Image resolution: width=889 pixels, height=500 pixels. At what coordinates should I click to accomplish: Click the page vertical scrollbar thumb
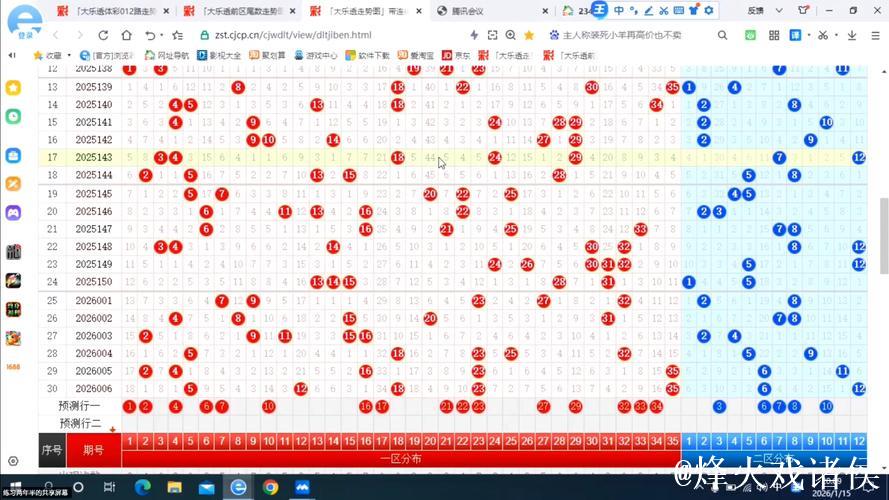click(x=882, y=230)
